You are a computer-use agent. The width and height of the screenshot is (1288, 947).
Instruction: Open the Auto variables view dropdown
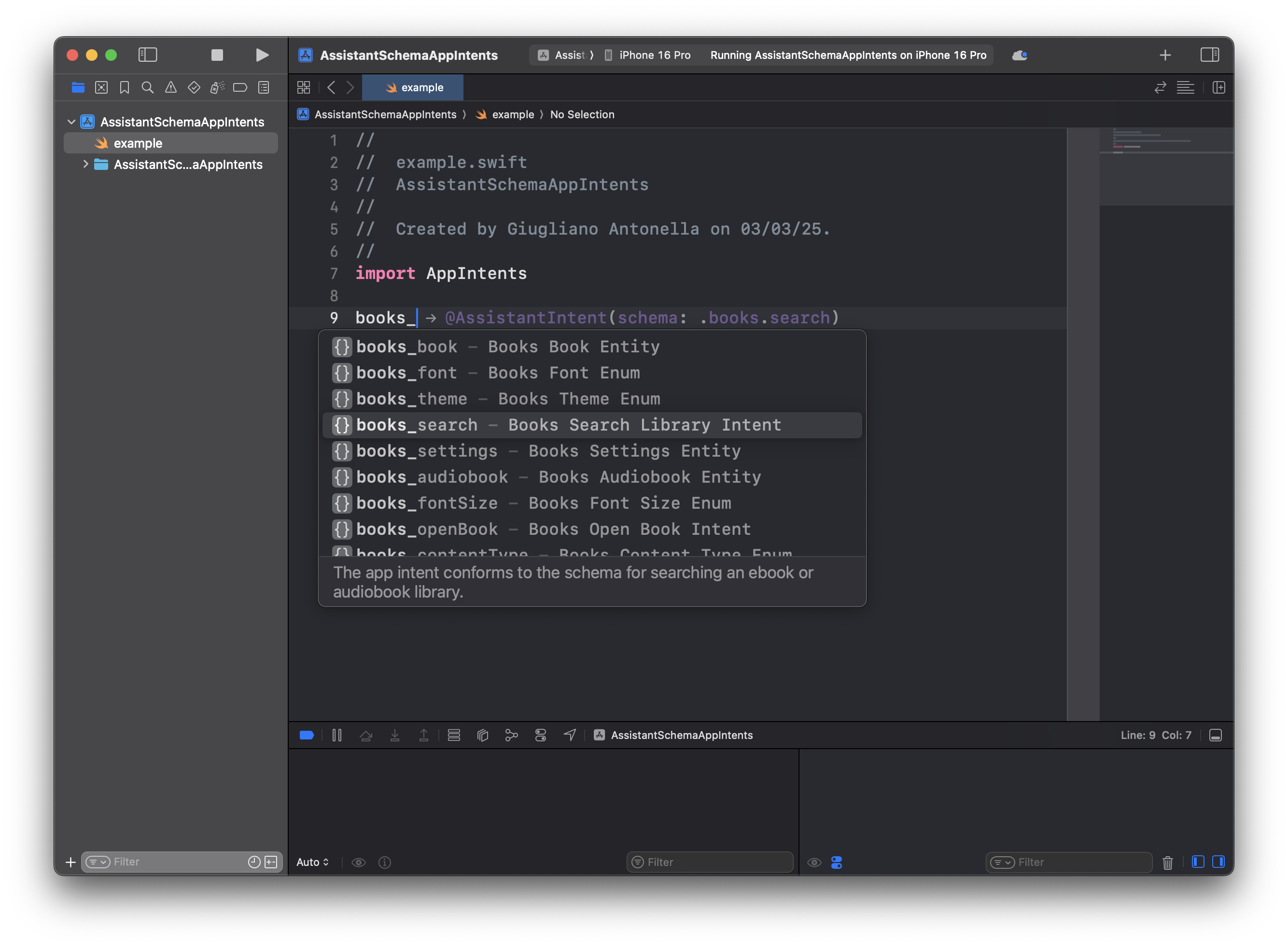pyautogui.click(x=312, y=862)
